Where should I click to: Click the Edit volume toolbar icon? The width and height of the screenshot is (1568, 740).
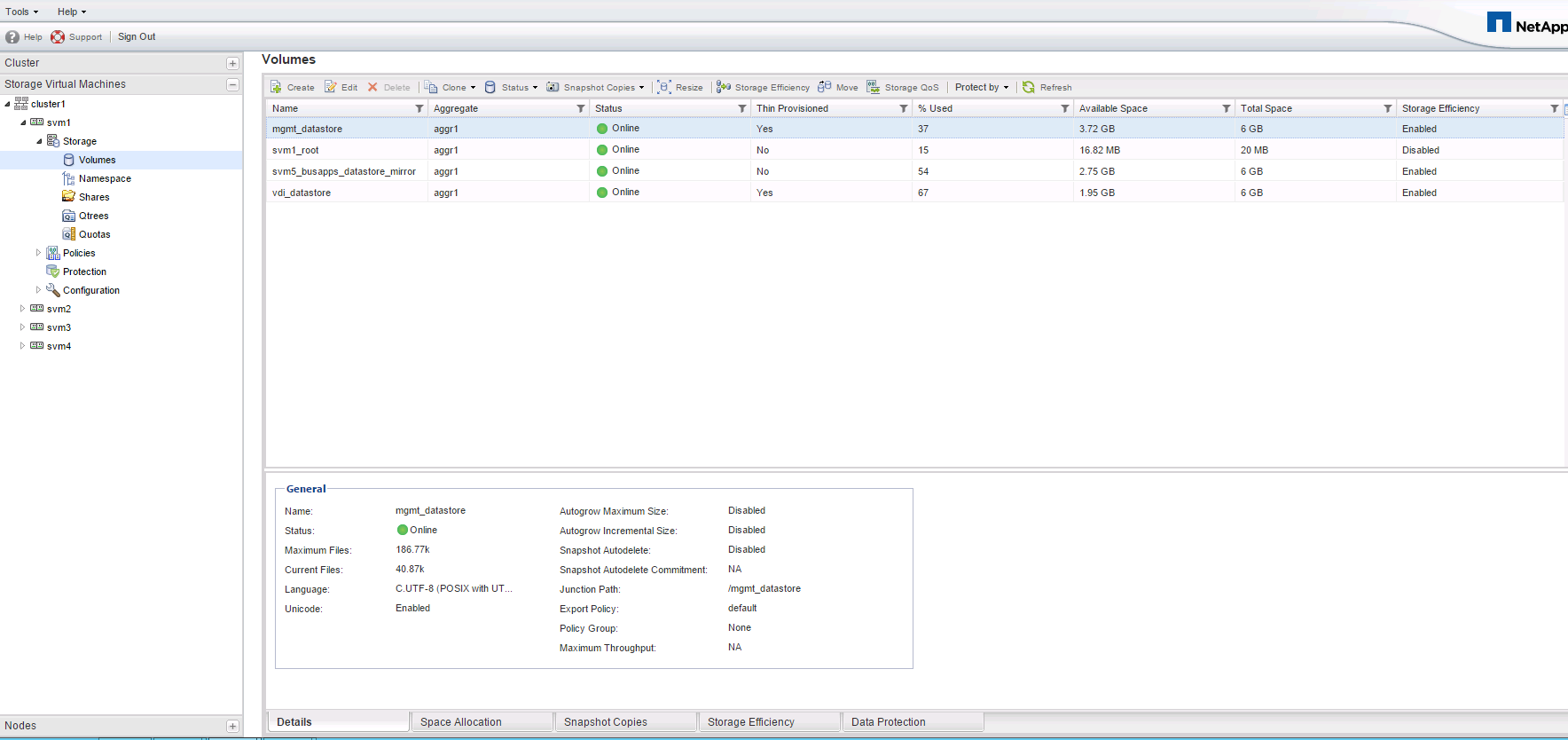(330, 87)
